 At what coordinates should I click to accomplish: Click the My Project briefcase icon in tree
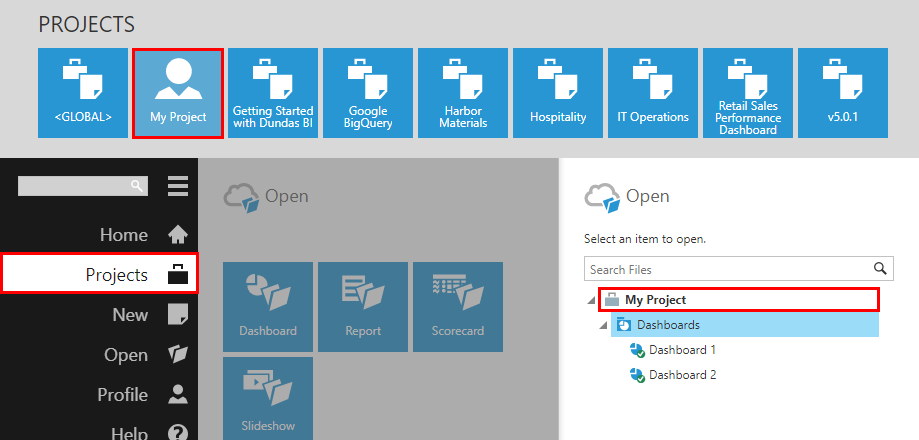[x=612, y=299]
